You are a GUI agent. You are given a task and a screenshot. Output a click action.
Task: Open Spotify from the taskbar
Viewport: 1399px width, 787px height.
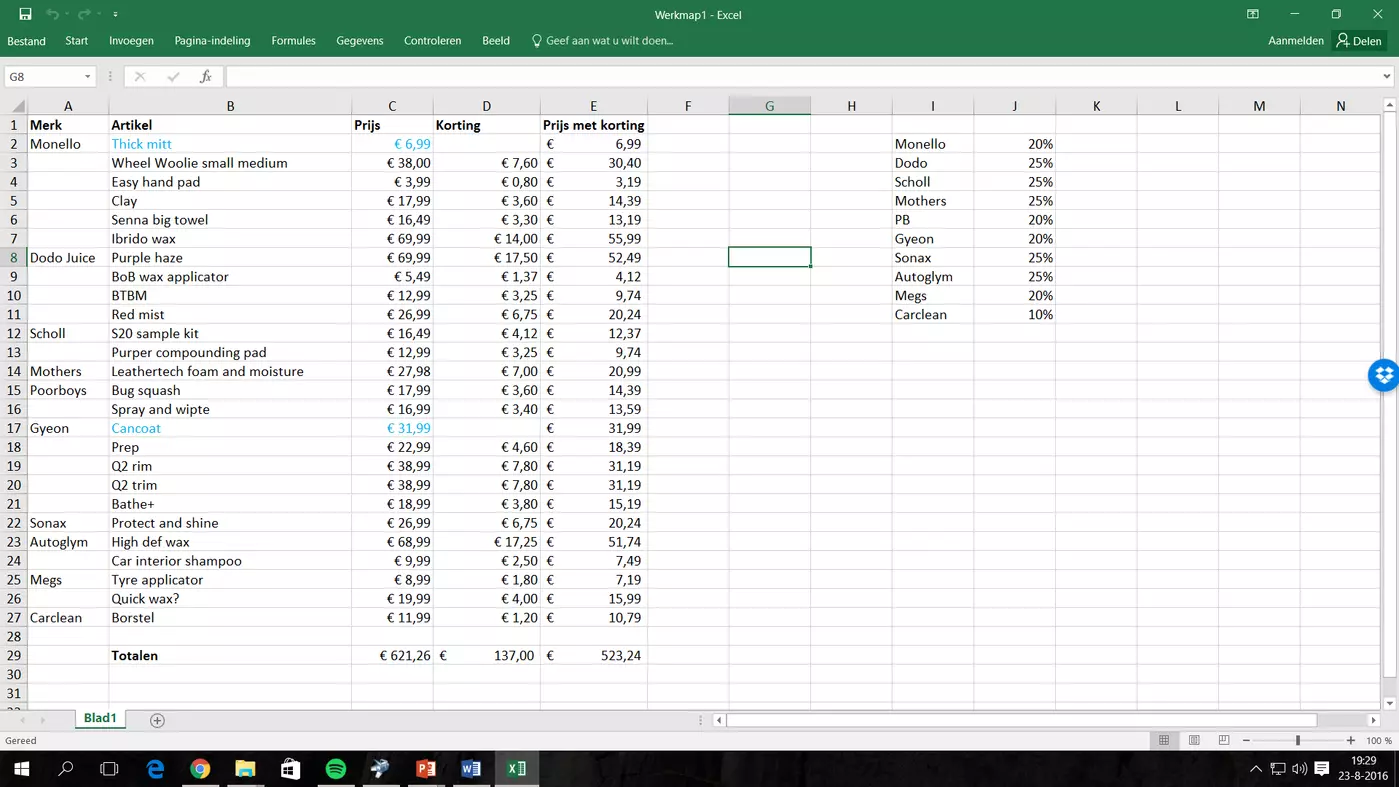click(336, 768)
